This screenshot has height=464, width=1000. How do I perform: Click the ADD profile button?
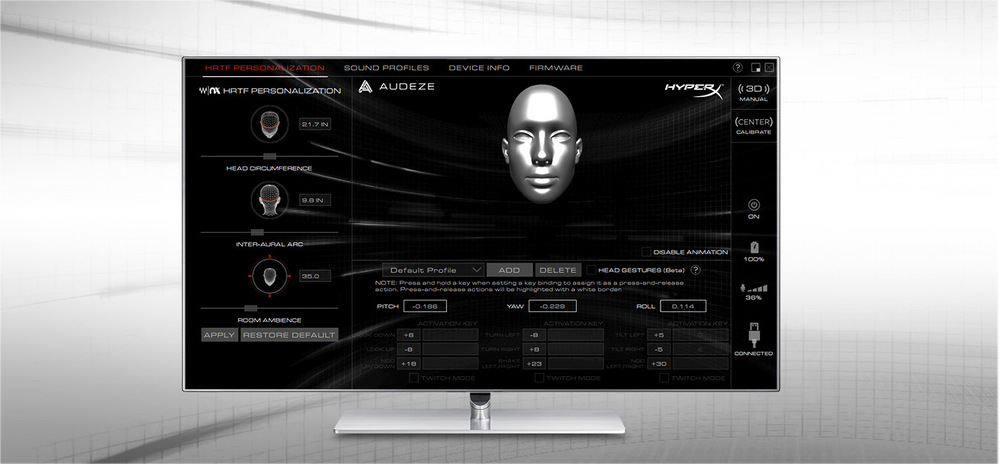510,270
